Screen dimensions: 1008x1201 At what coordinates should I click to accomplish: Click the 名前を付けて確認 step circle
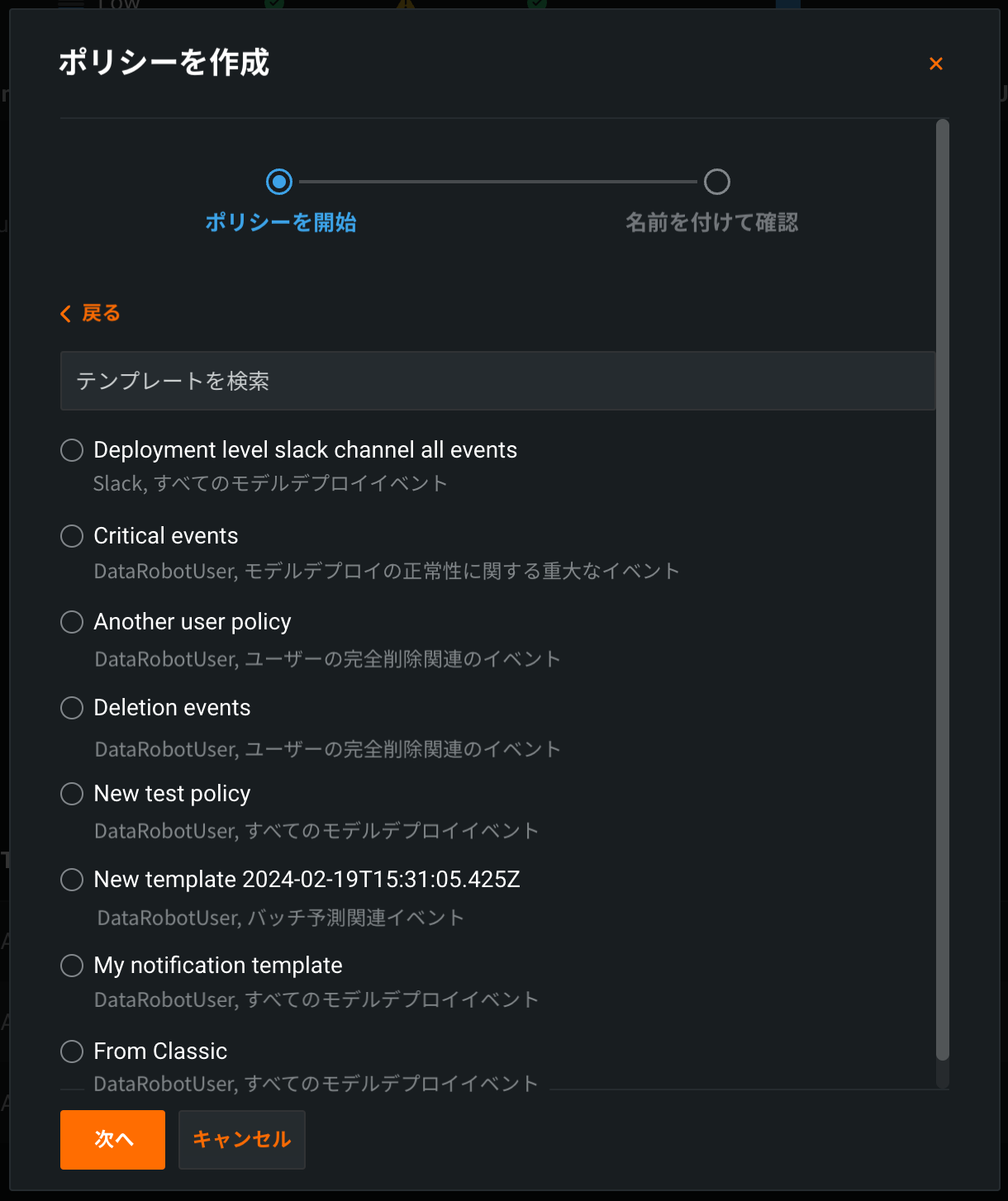click(x=716, y=182)
